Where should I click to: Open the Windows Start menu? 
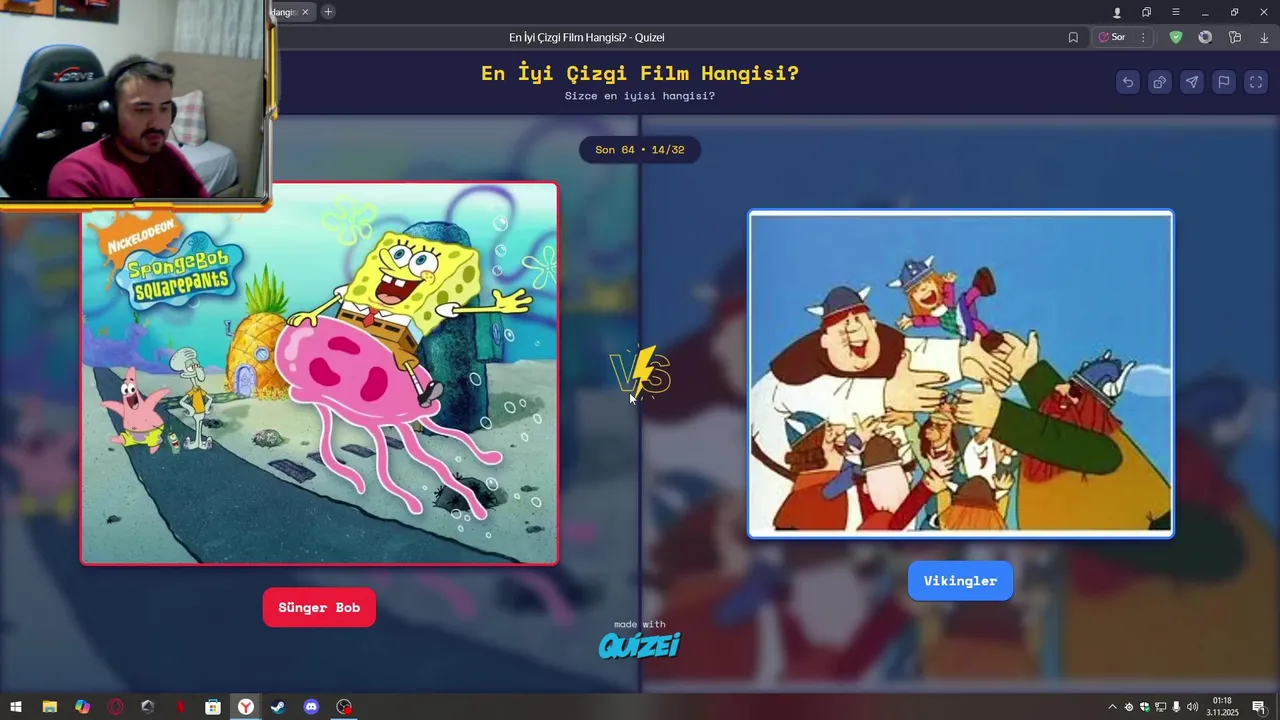16,707
